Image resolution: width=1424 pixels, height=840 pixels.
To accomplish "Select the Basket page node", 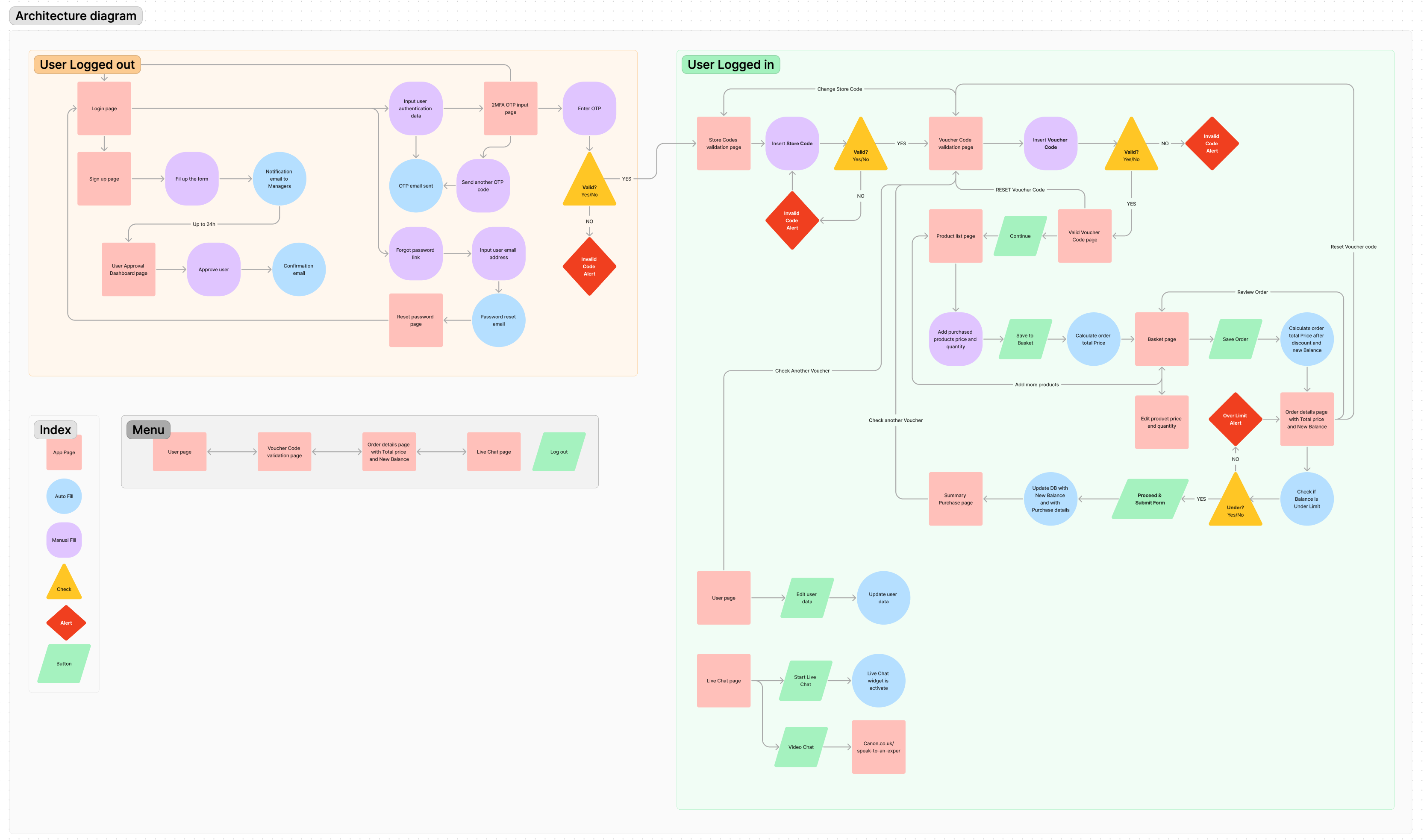I will 1161,339.
